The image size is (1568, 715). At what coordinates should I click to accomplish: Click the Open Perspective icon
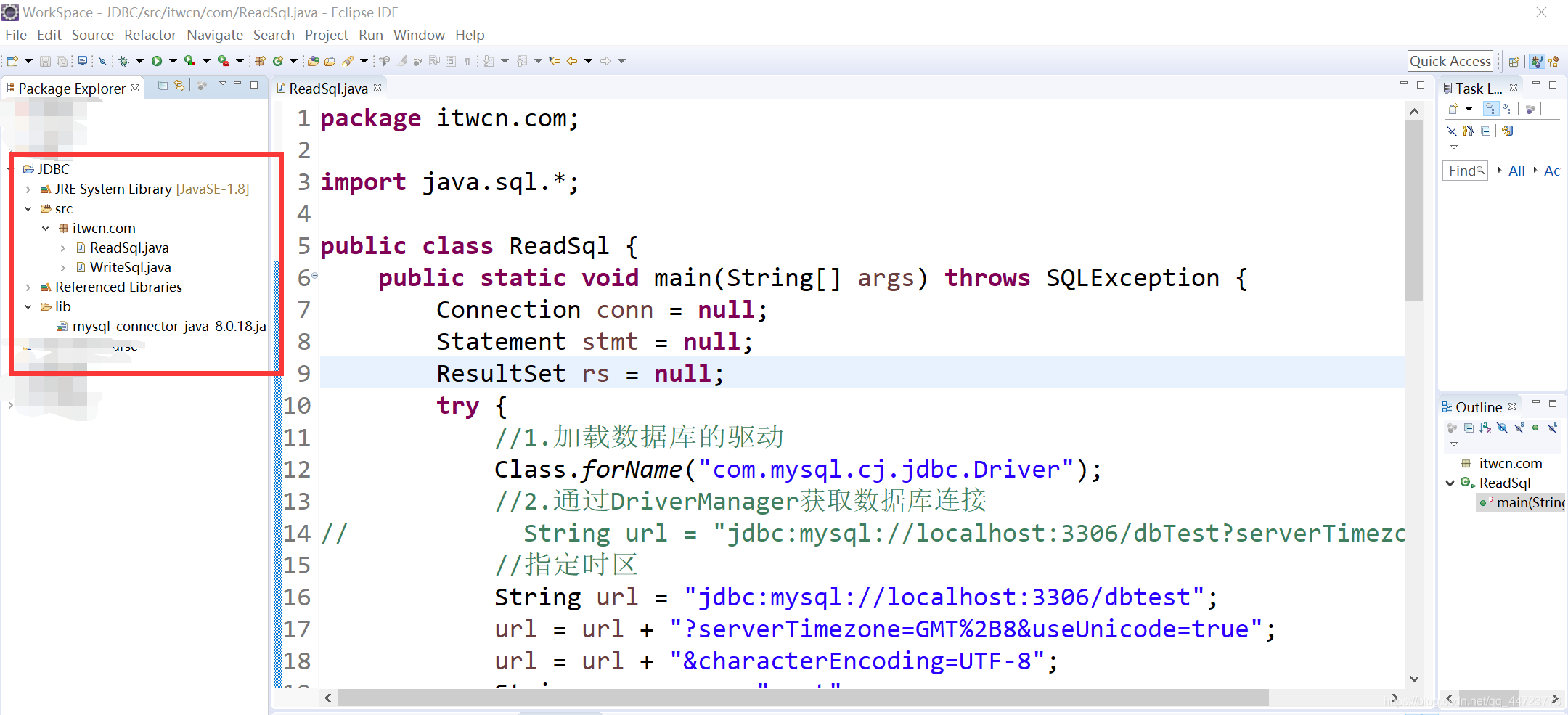pos(1514,62)
